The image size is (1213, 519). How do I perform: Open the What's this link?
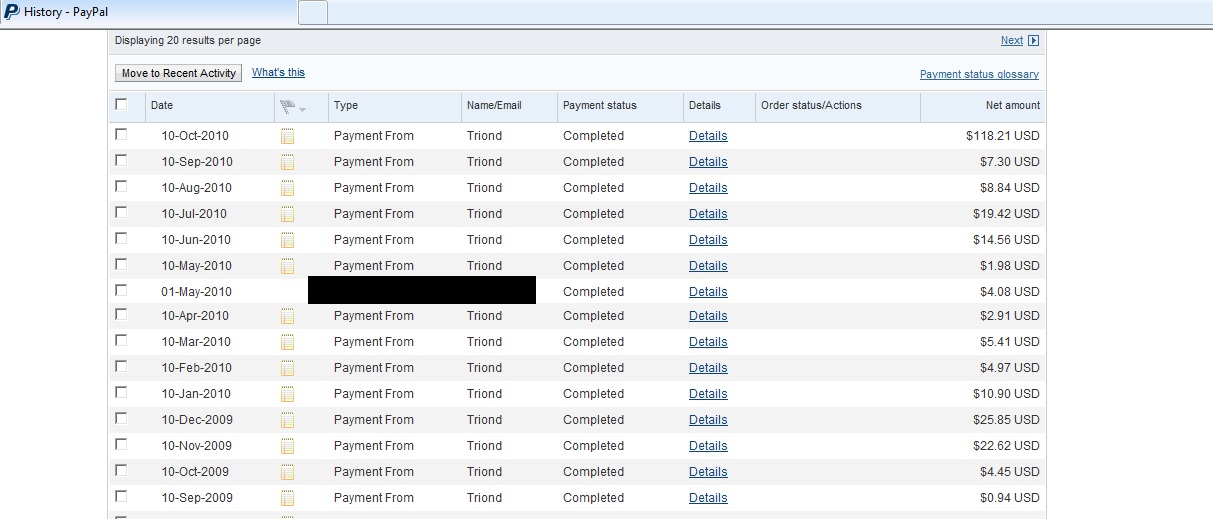pyautogui.click(x=278, y=72)
